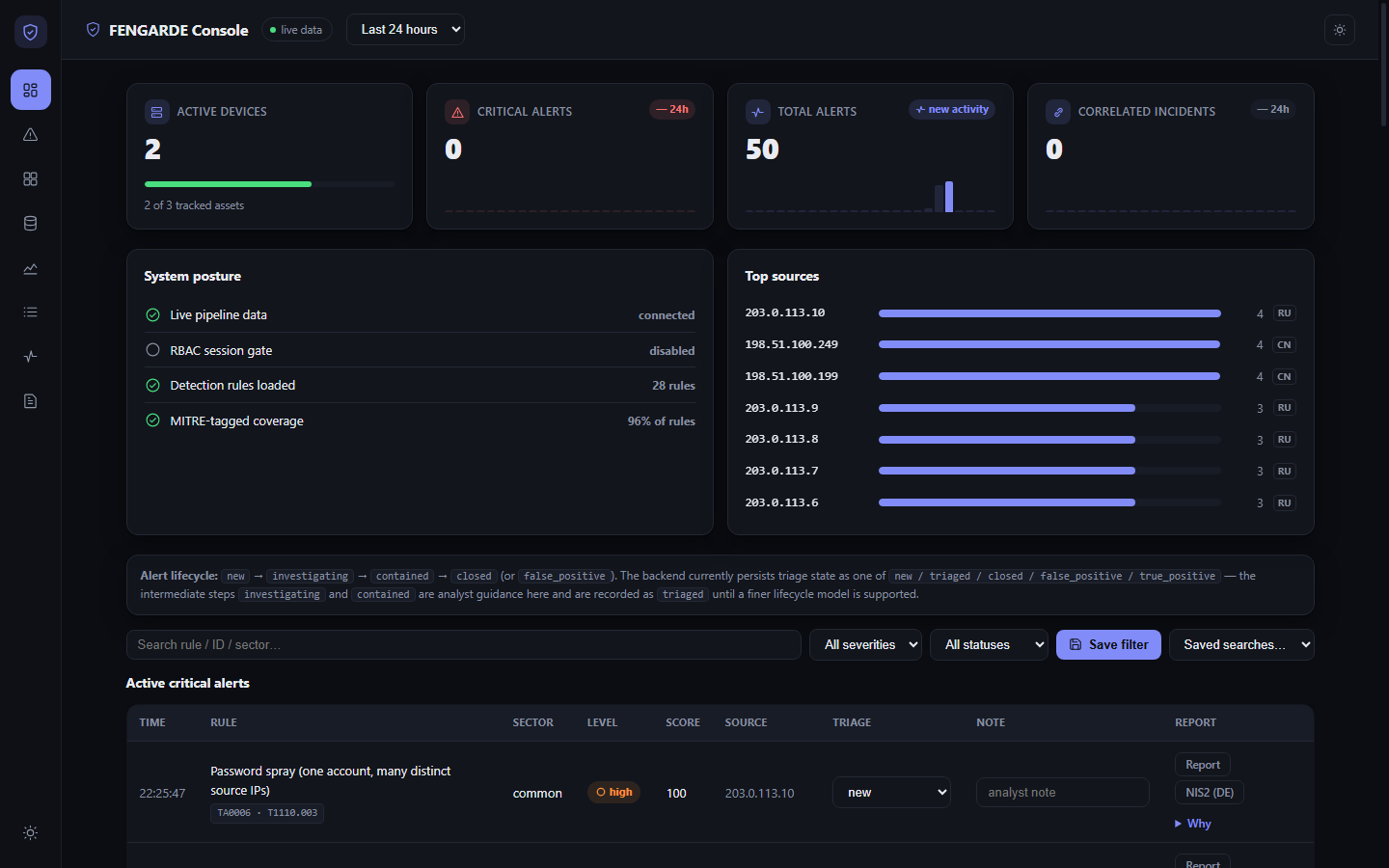Open the Saved searches dropdown

pos(1241,645)
